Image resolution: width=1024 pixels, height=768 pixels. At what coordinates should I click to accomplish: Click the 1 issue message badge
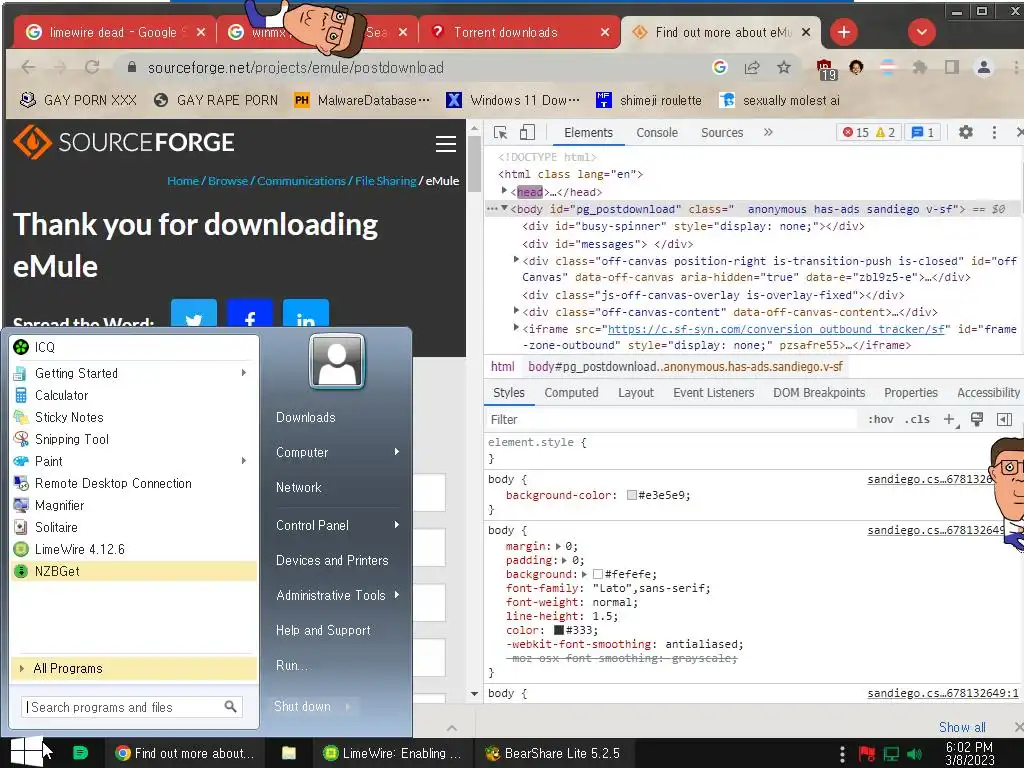pyautogui.click(x=923, y=133)
